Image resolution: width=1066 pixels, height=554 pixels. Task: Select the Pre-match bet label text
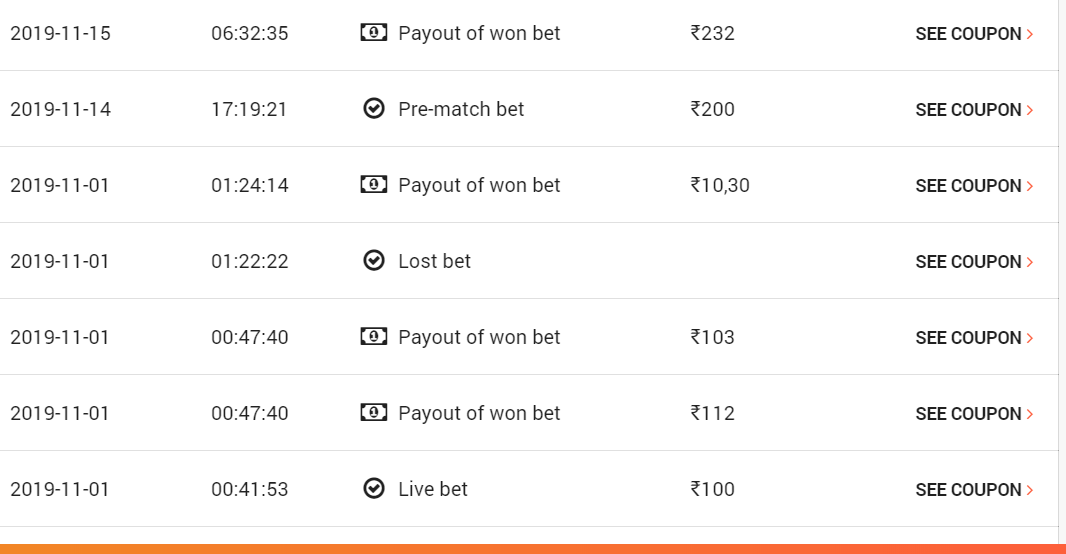tap(461, 109)
